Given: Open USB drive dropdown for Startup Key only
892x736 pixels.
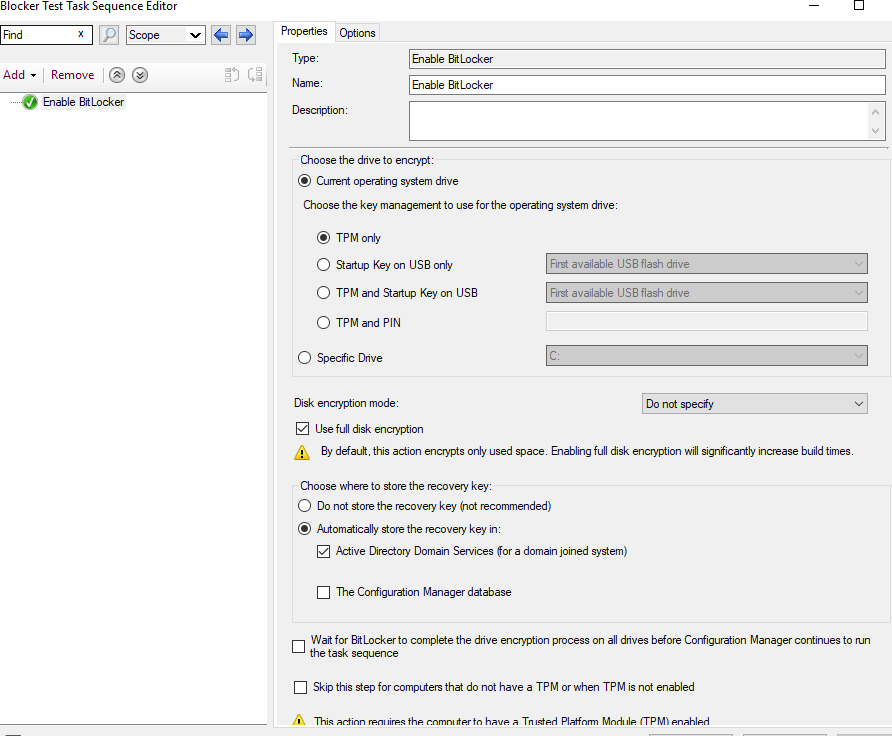Looking at the screenshot, I should (x=707, y=264).
